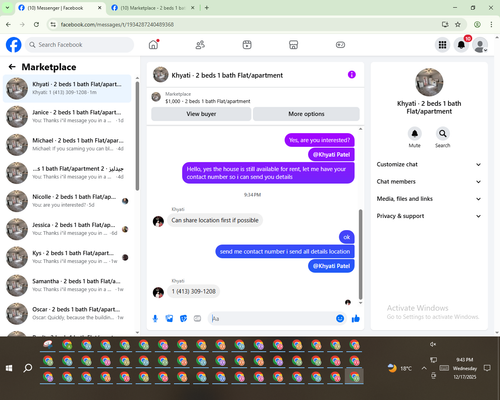
Task: Mute the conversation using the bell icon
Action: [x=414, y=134]
